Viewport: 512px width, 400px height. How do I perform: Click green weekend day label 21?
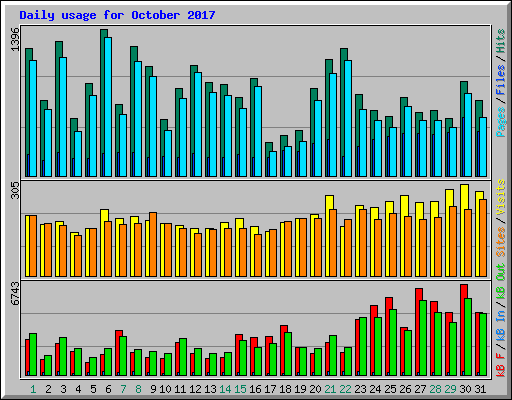coord(330,389)
